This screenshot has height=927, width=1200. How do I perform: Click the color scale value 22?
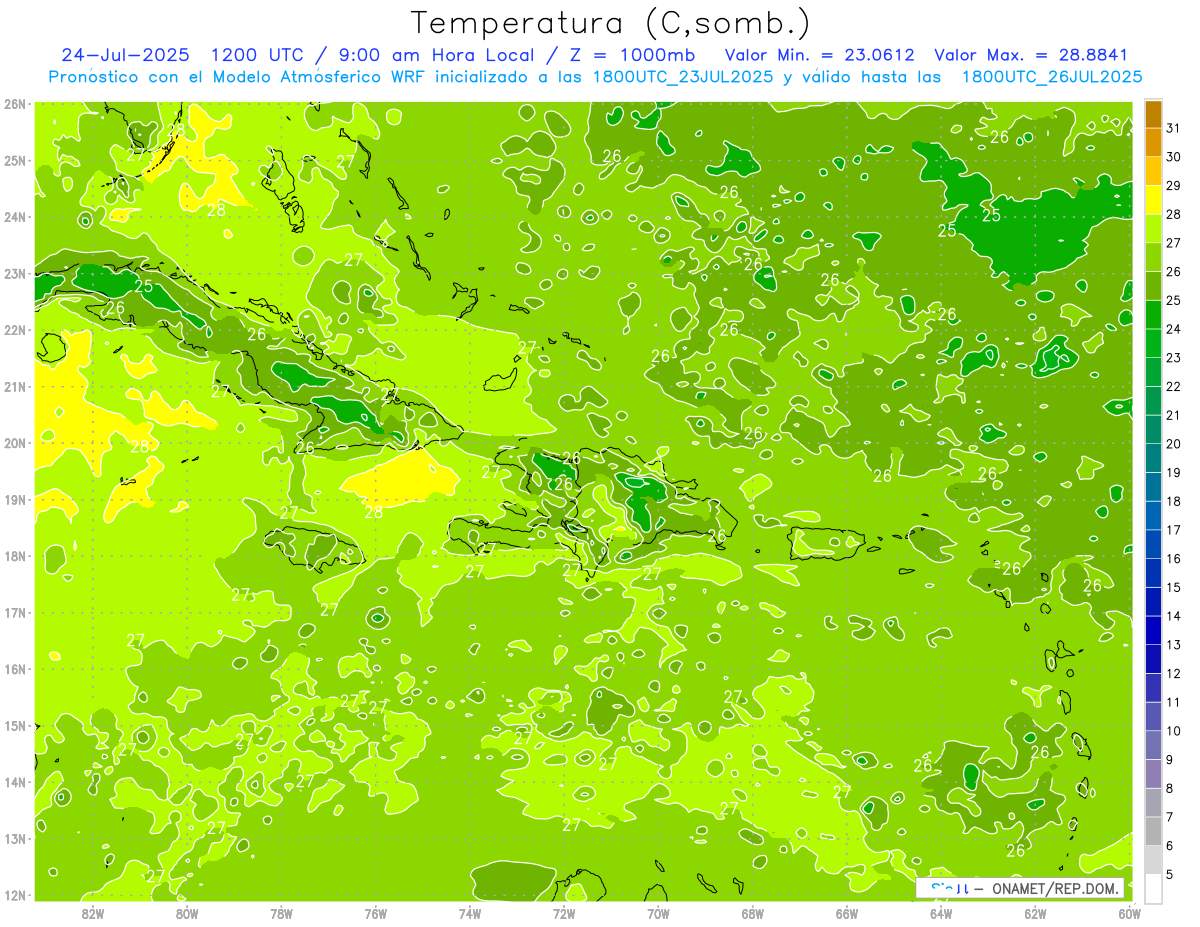[1173, 386]
